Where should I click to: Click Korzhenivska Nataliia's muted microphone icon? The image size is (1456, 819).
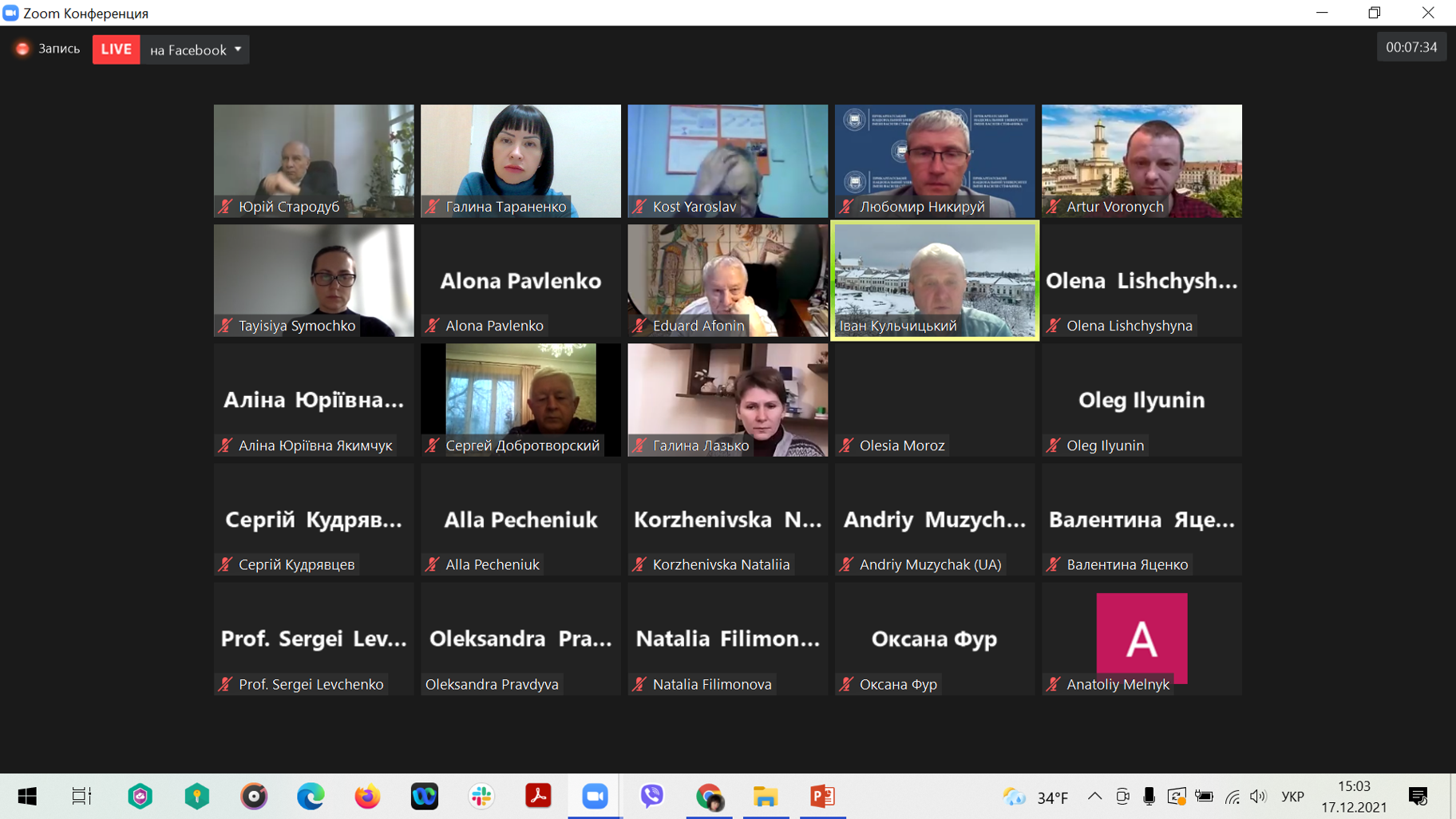tap(639, 564)
